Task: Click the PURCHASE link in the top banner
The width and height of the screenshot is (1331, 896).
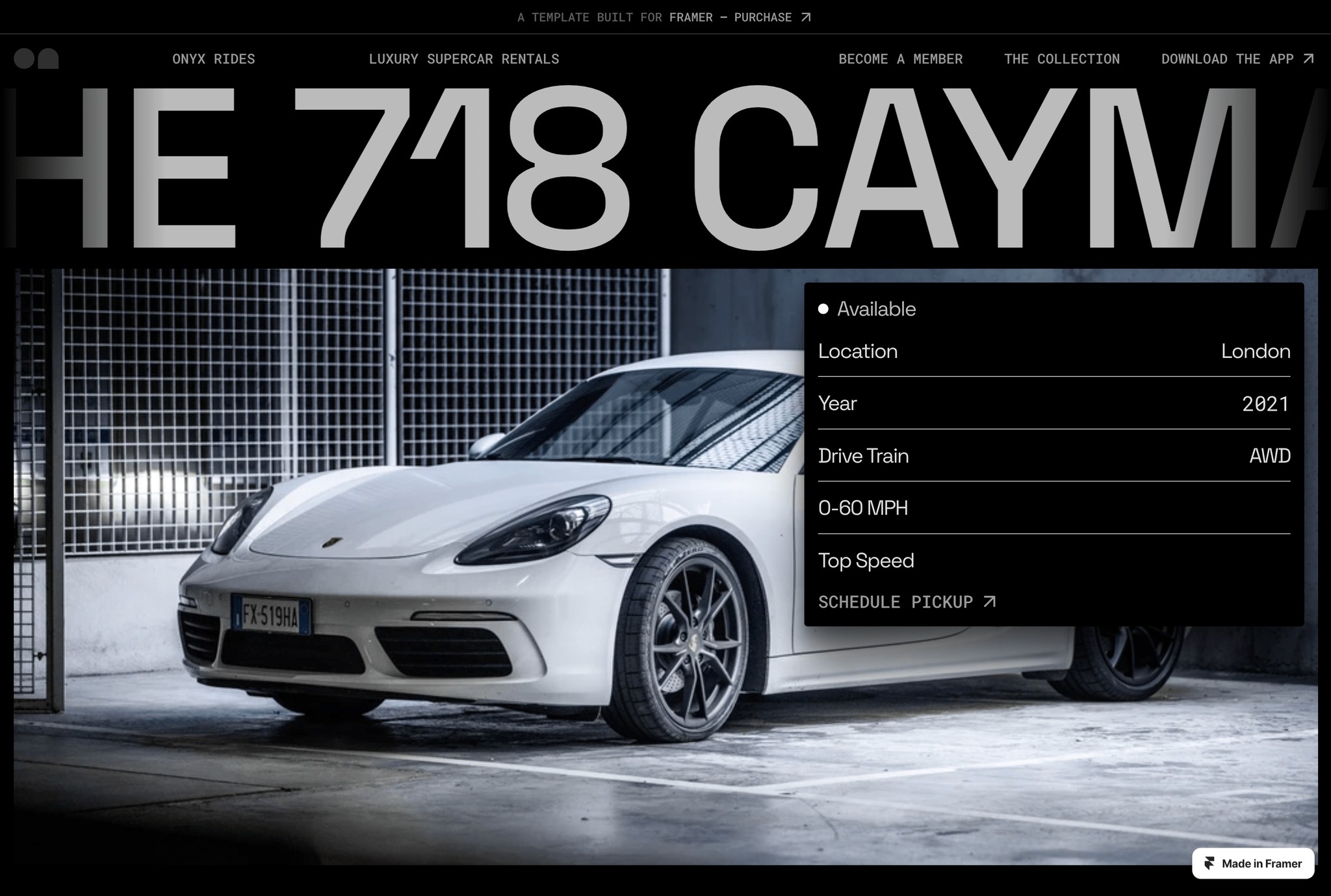Action: [762, 18]
